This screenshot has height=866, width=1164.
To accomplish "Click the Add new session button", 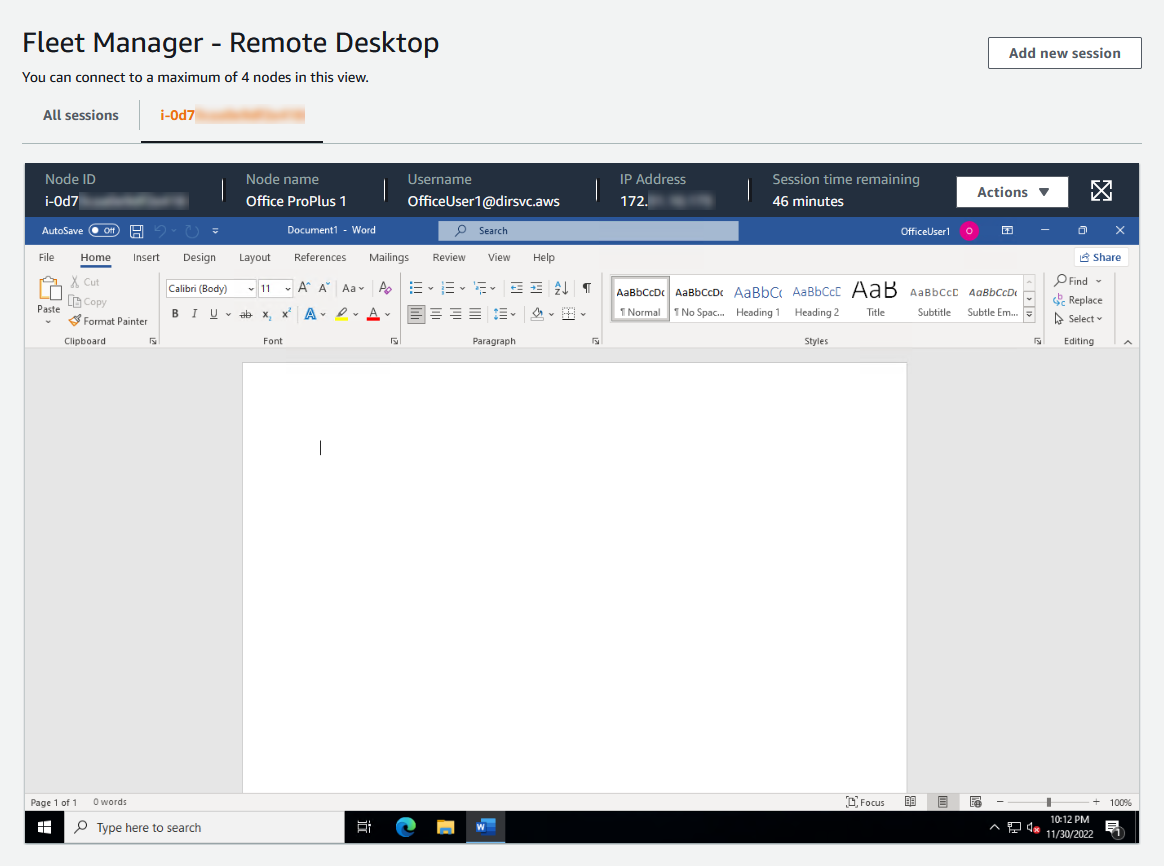I will point(1064,53).
